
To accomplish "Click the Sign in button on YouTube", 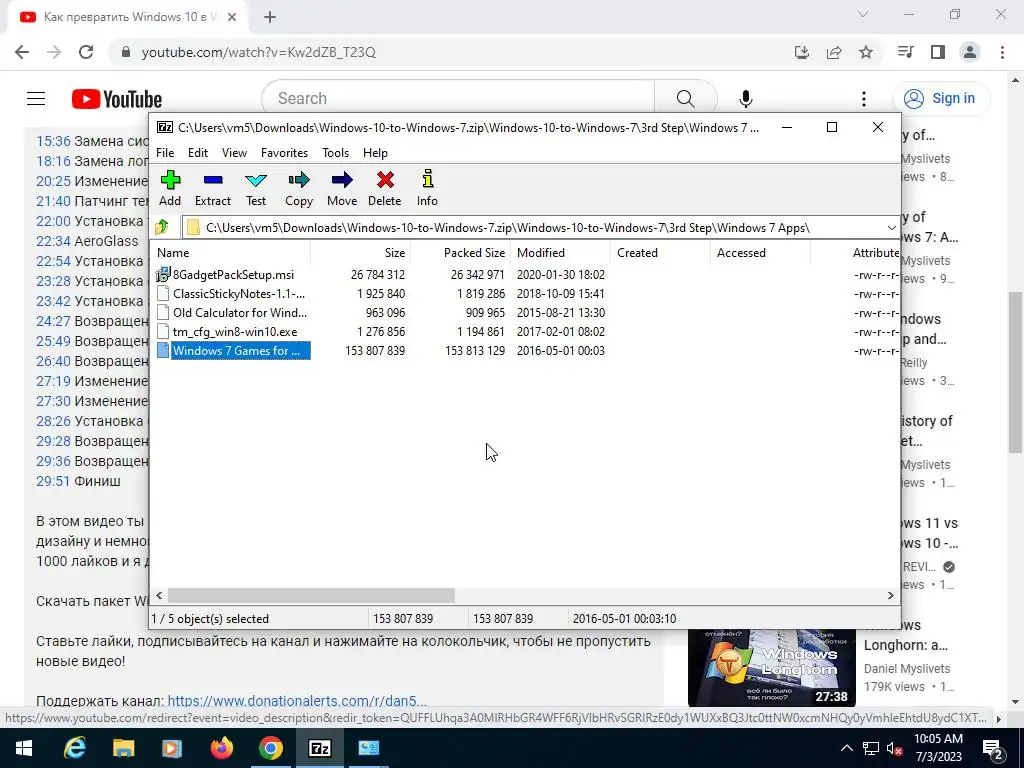I will (x=941, y=99).
